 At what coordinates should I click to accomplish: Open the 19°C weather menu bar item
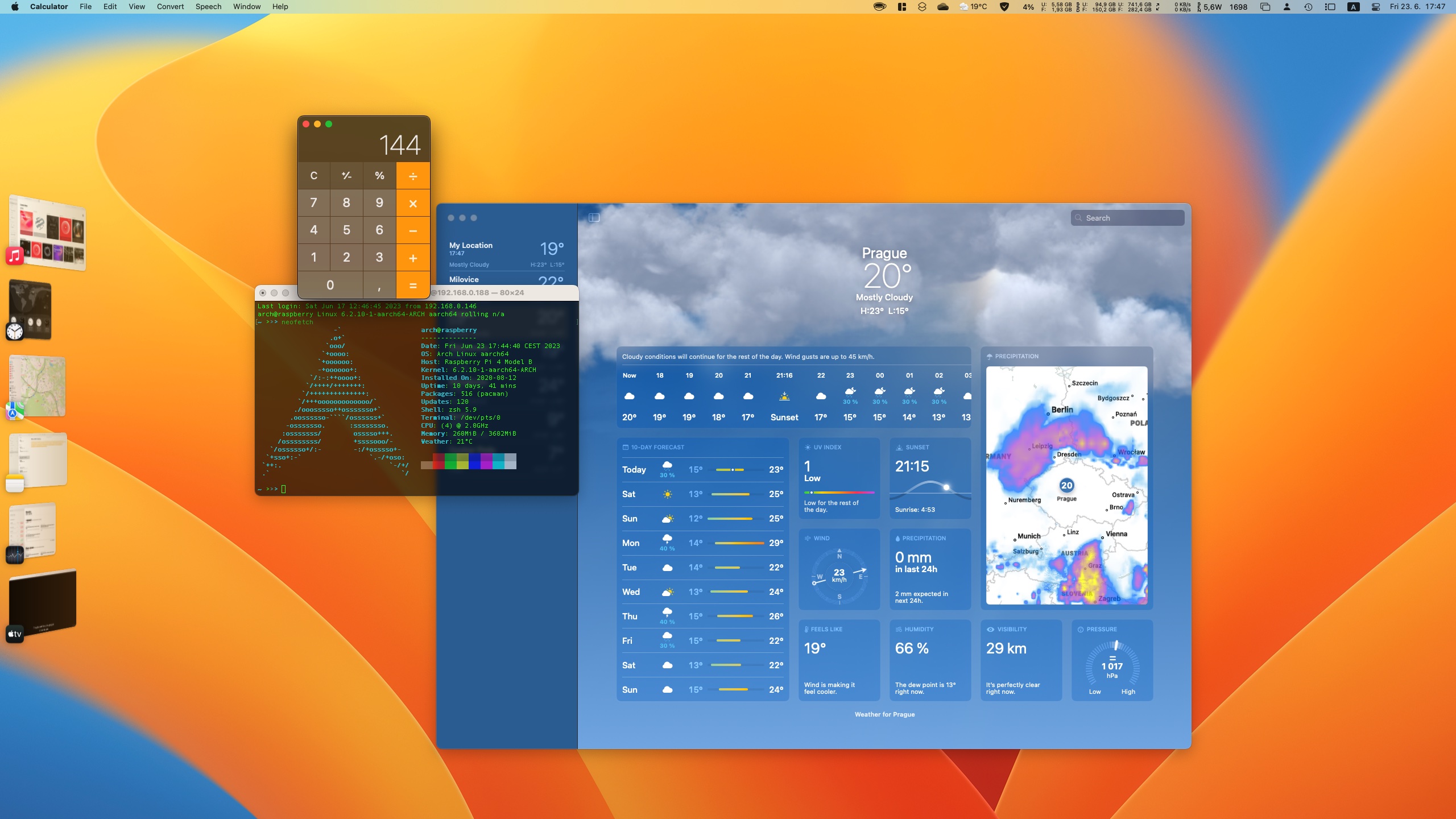click(x=974, y=7)
